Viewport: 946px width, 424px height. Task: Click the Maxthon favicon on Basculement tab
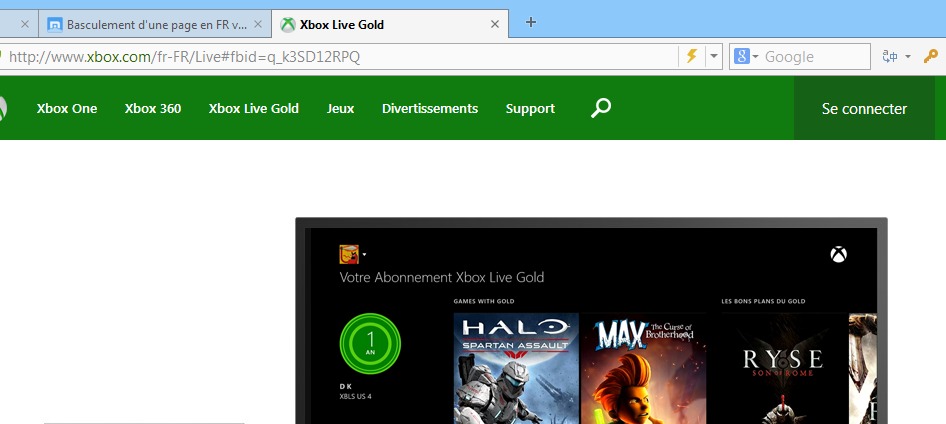(x=55, y=25)
